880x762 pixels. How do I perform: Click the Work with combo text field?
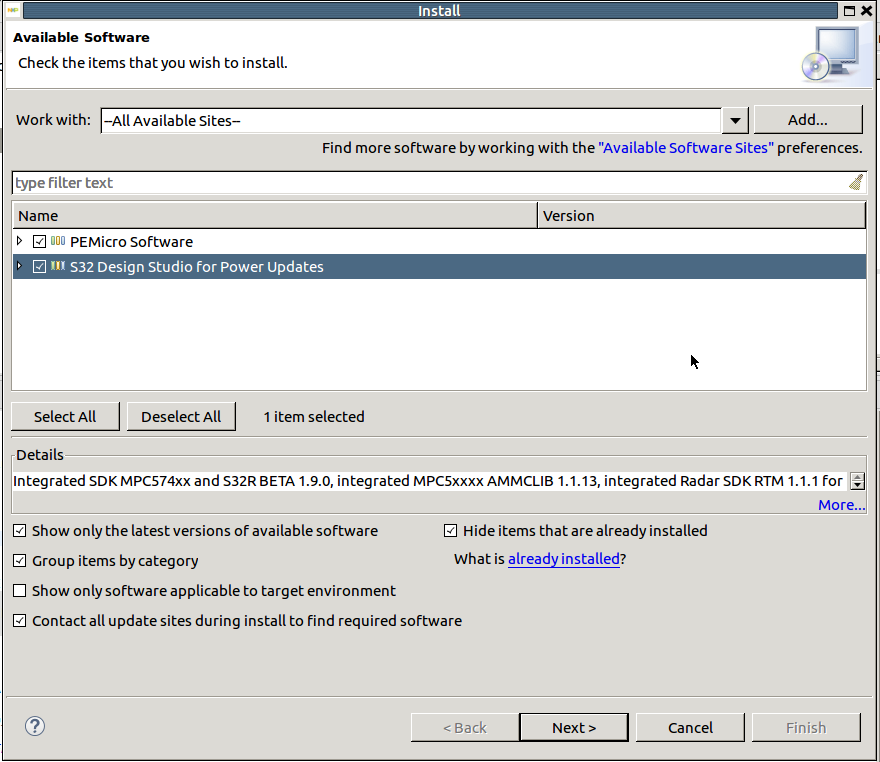tap(411, 121)
